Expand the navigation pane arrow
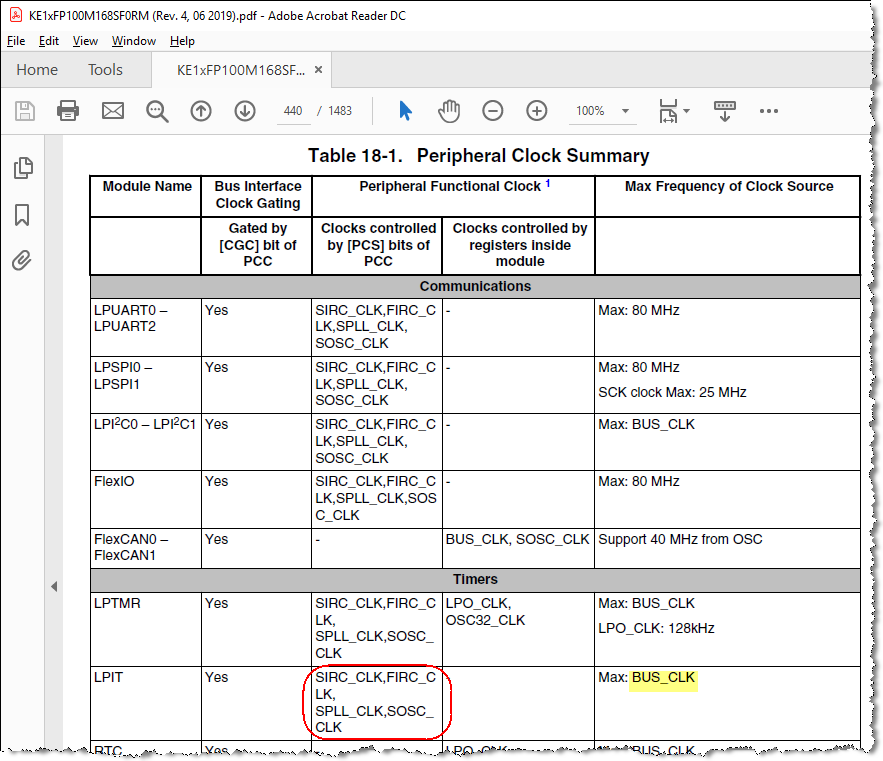 (54, 586)
